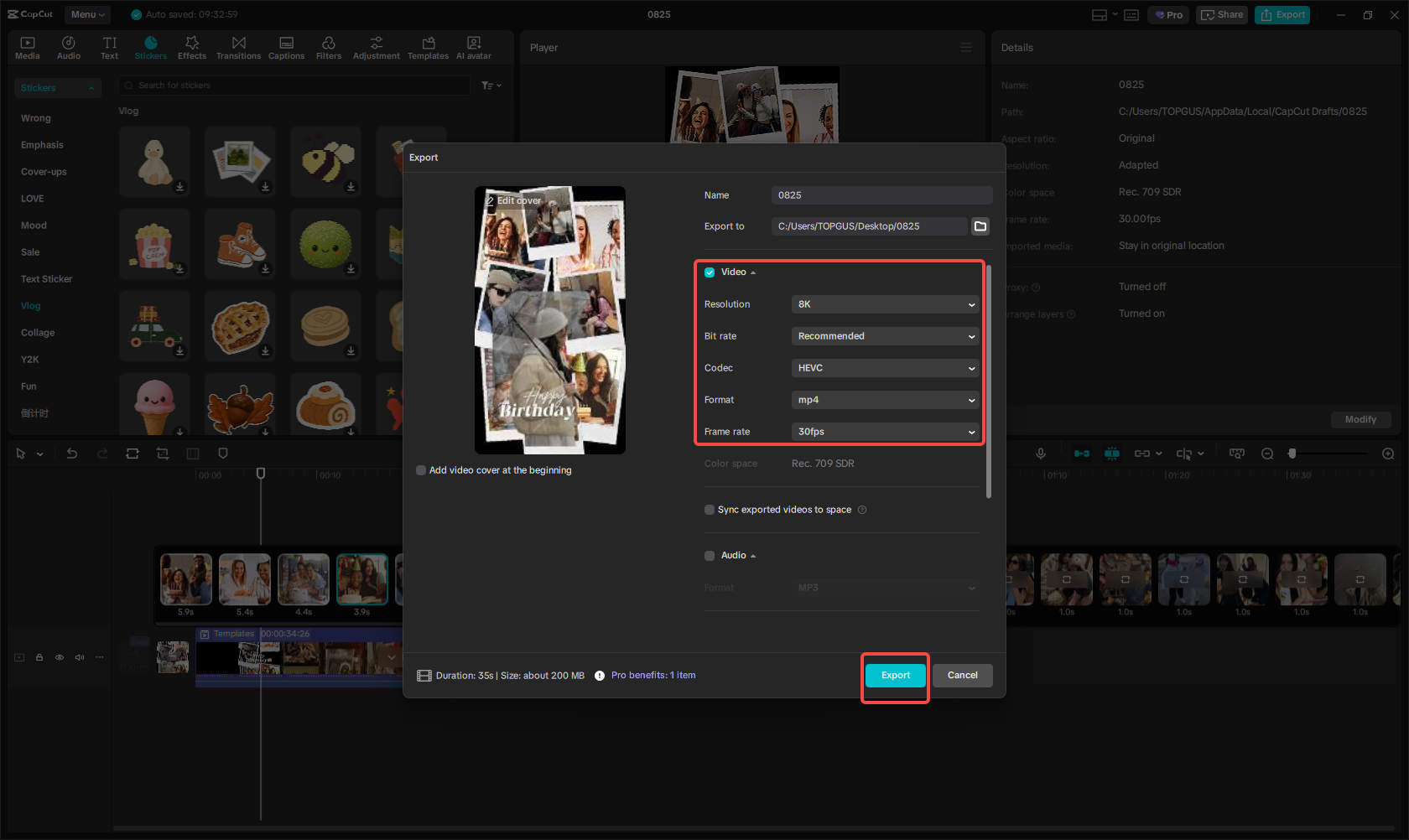Uncheck the Video export checkbox
This screenshot has height=840, width=1409.
click(709, 272)
